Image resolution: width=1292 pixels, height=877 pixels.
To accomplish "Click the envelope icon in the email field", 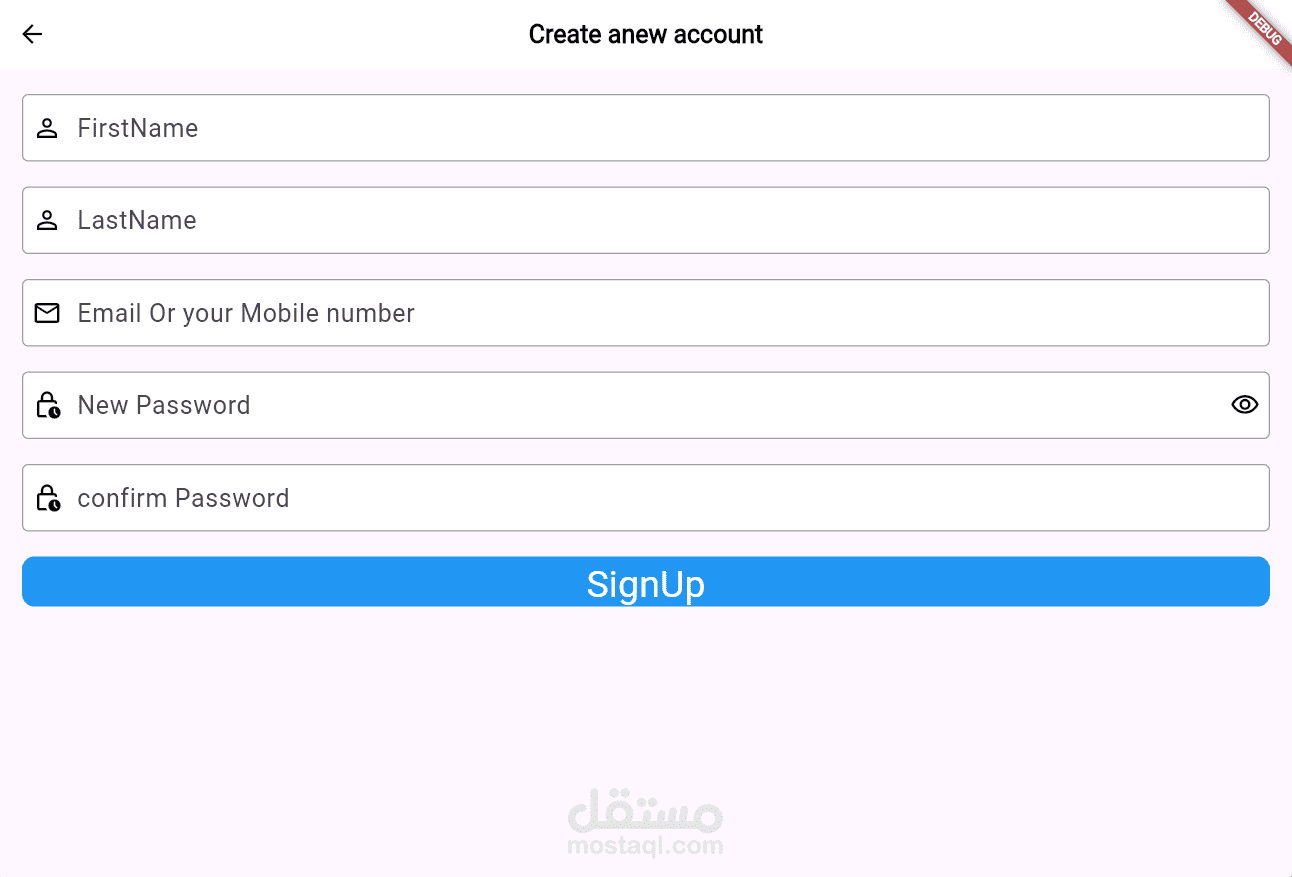I will click(47, 312).
